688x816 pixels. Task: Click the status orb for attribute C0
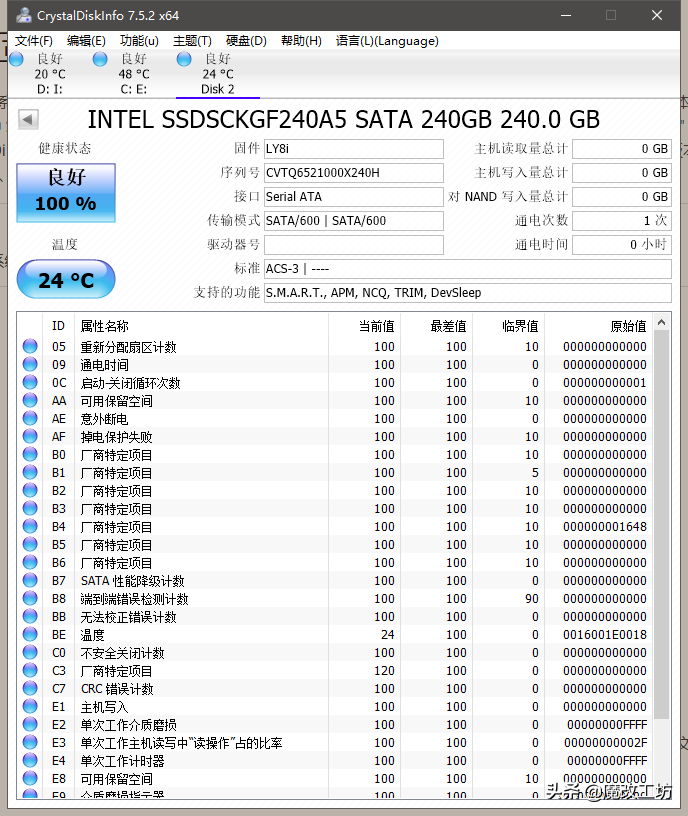[30, 652]
